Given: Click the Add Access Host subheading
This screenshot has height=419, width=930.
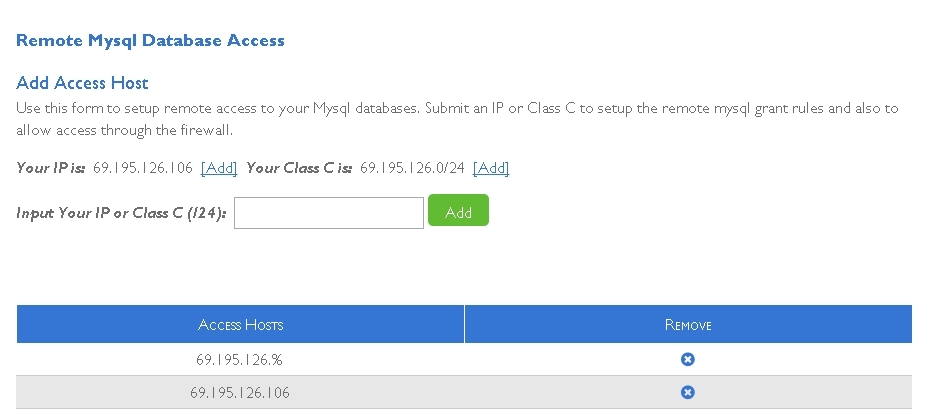Looking at the screenshot, I should pyautogui.click(x=82, y=82).
